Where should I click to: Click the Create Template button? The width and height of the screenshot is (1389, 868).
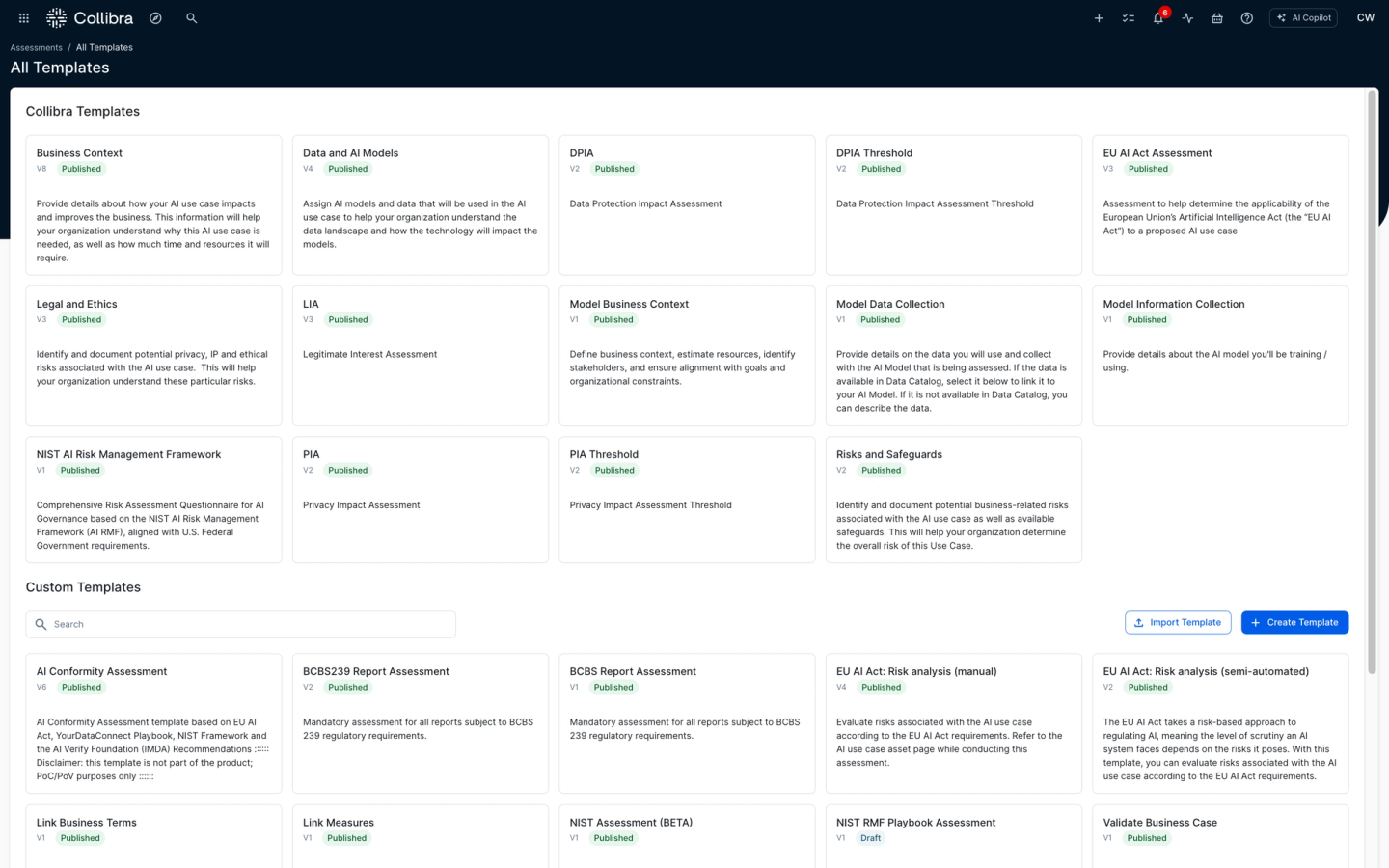1294,623
